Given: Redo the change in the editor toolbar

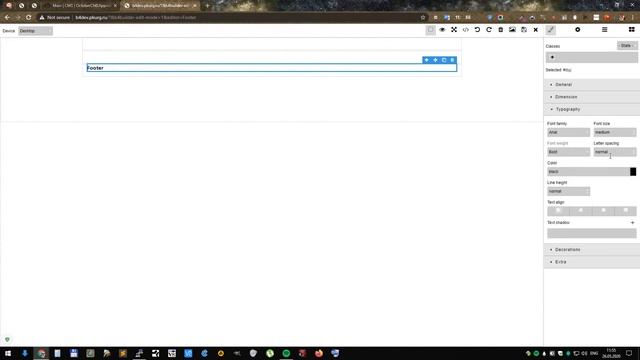Looking at the screenshot, I should [489, 30].
